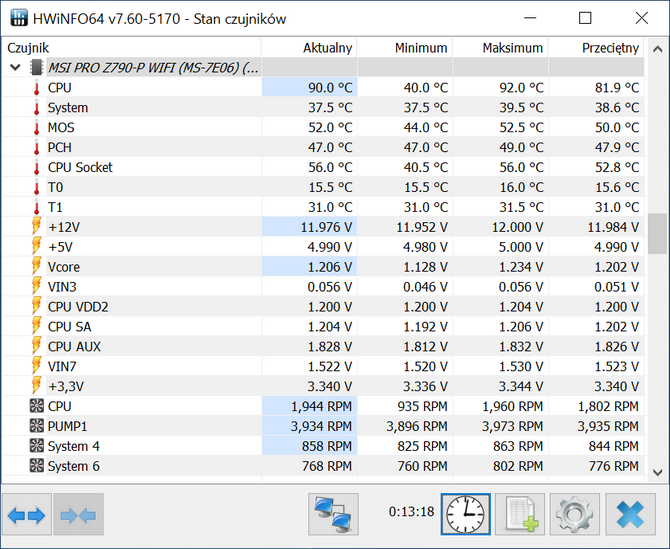Screen dimensions: 670x549
Task: Click the Maksimum column header
Action: tap(500, 48)
